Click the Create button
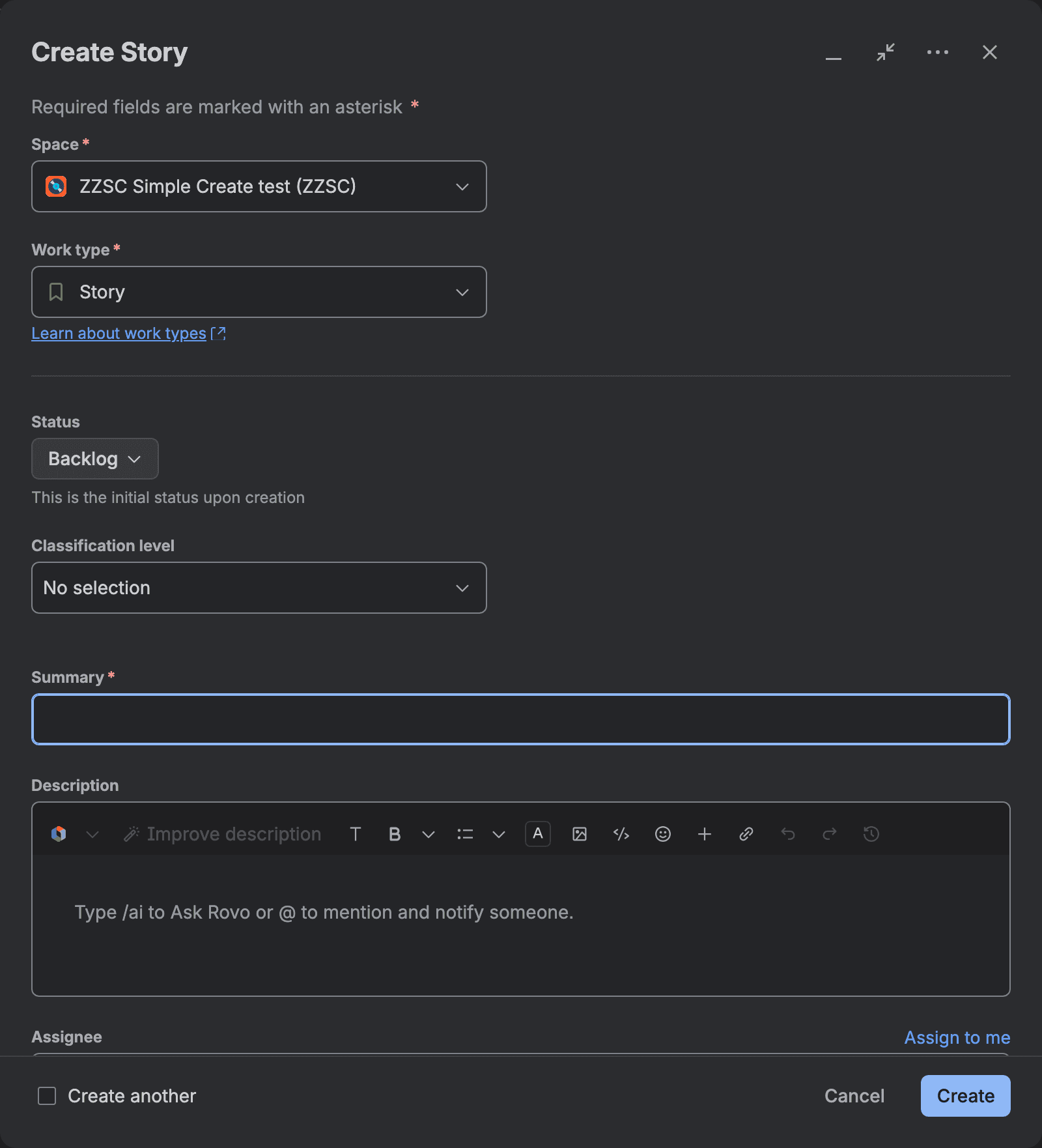 (x=966, y=1096)
